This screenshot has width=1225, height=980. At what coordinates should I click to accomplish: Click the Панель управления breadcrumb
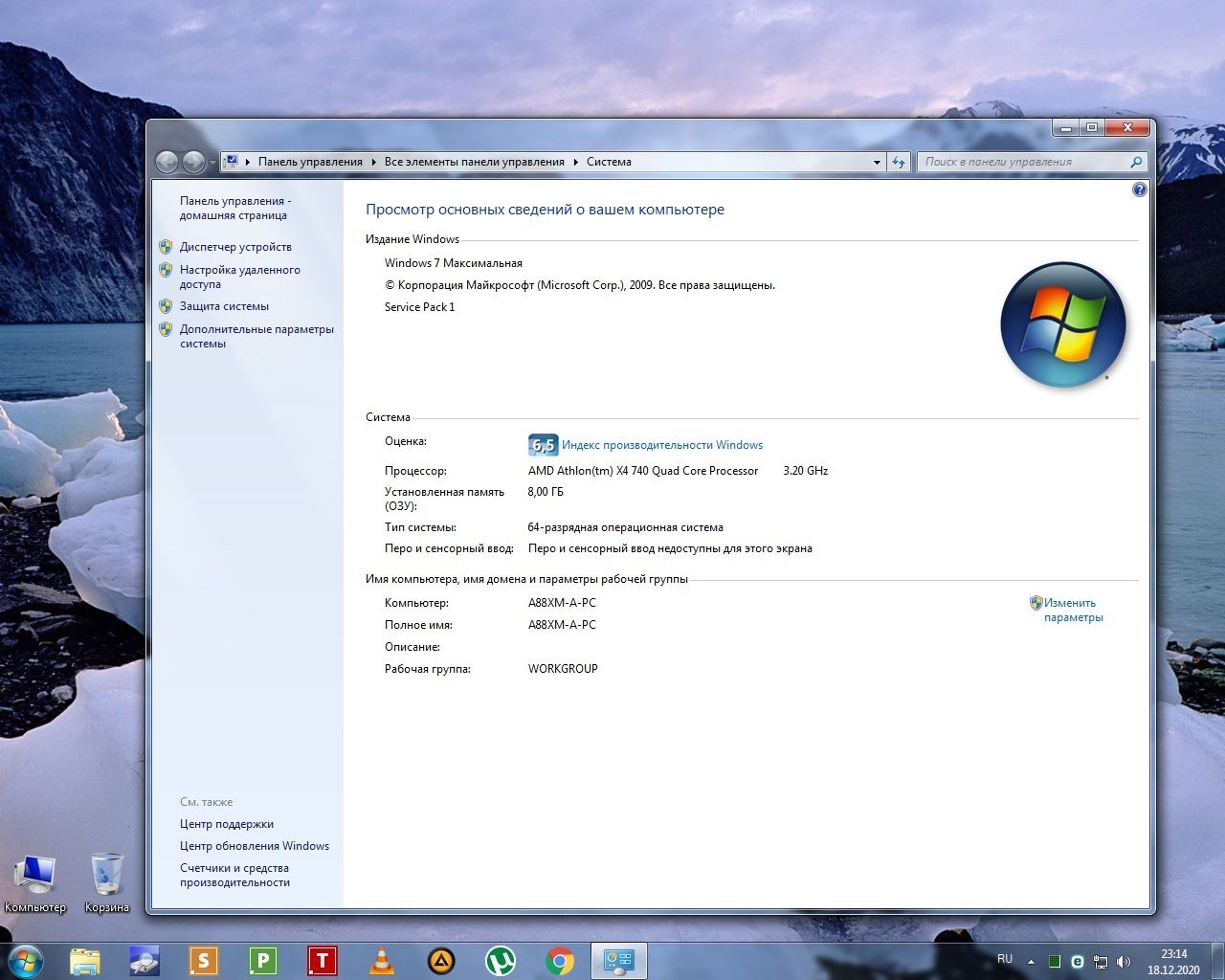click(x=310, y=162)
